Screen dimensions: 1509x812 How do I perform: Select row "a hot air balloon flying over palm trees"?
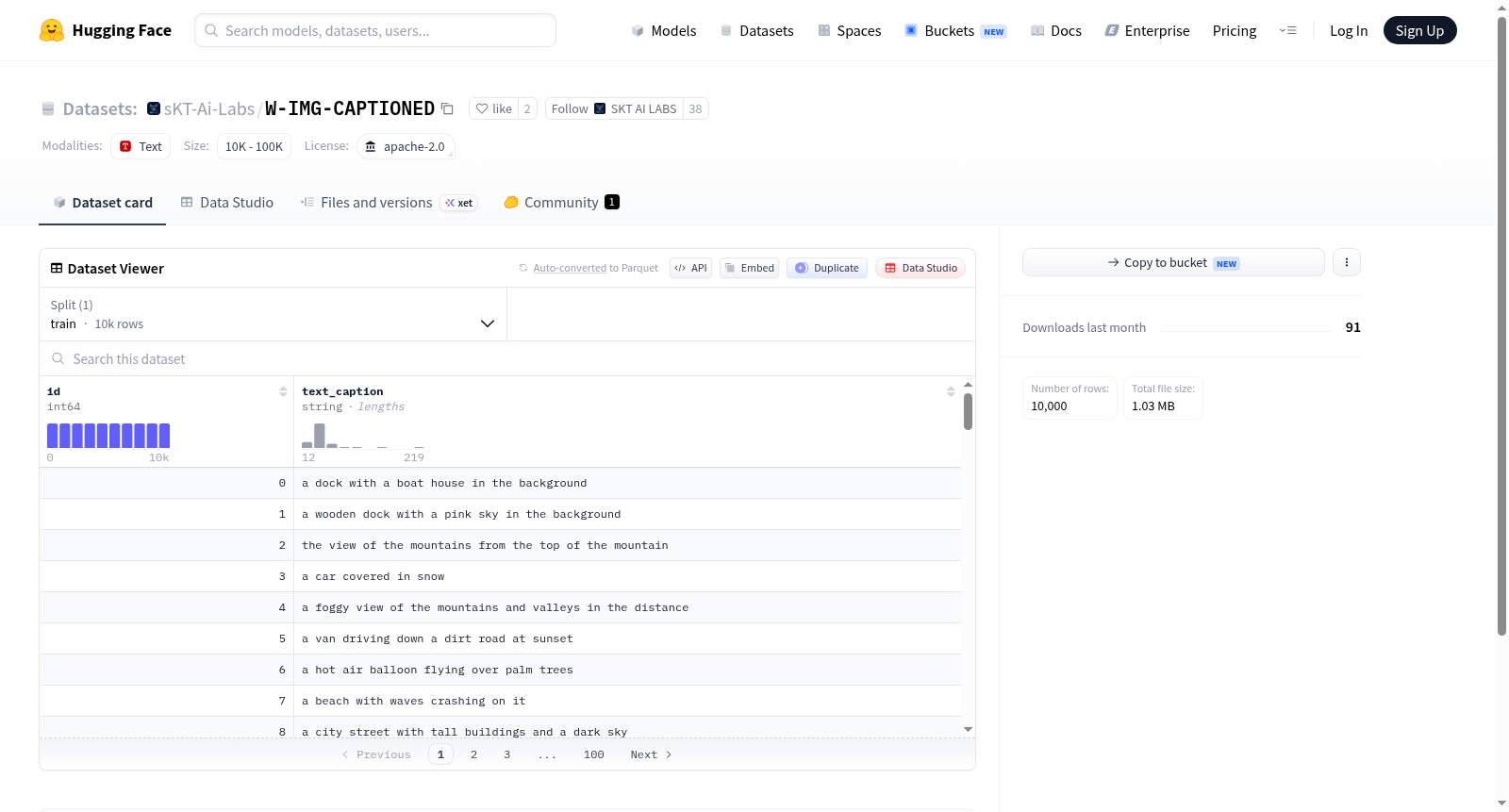500,670
